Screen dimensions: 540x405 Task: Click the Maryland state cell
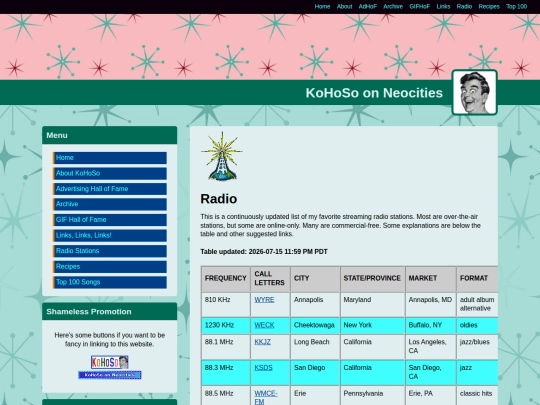[x=372, y=304]
